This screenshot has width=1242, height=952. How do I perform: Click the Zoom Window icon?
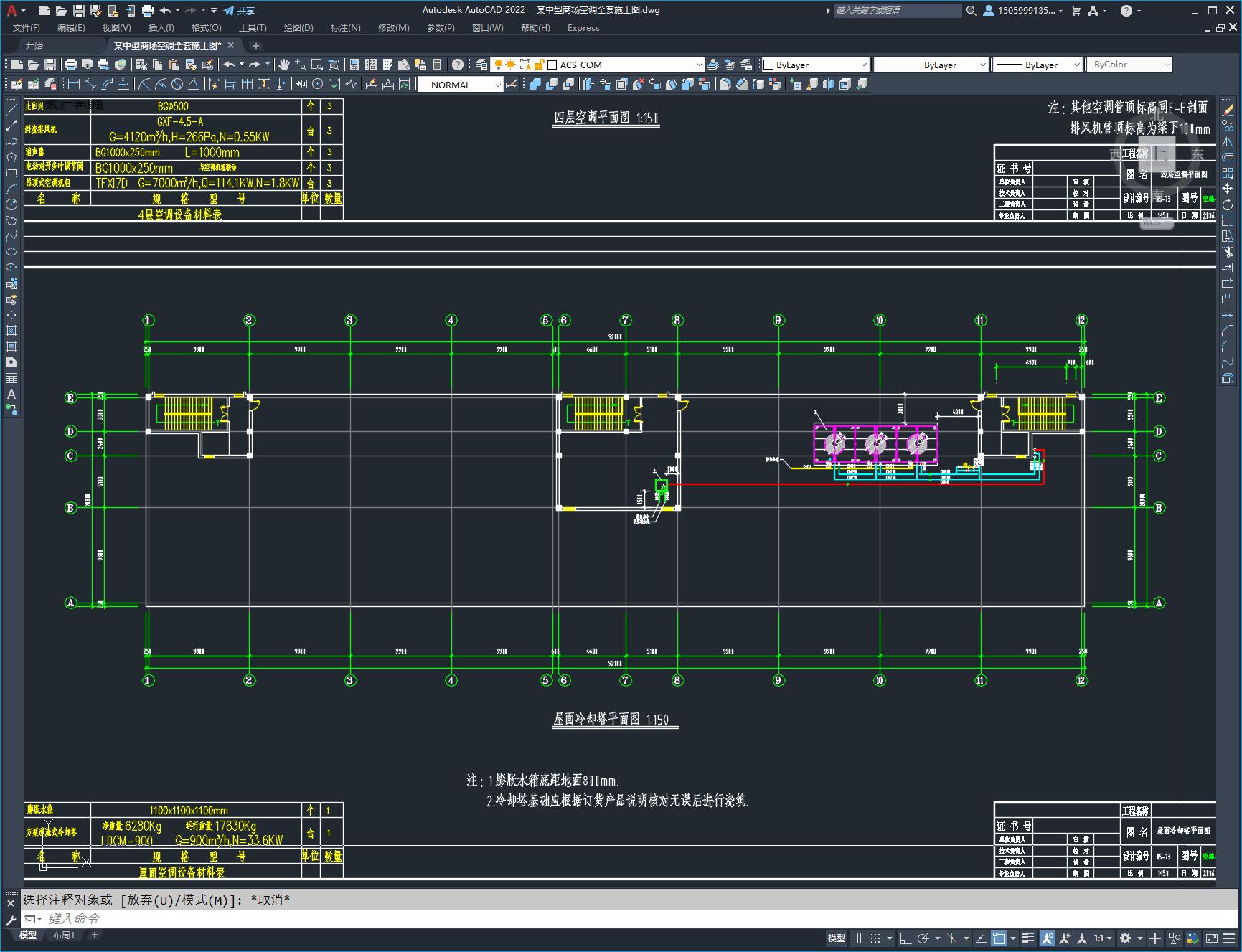316,65
